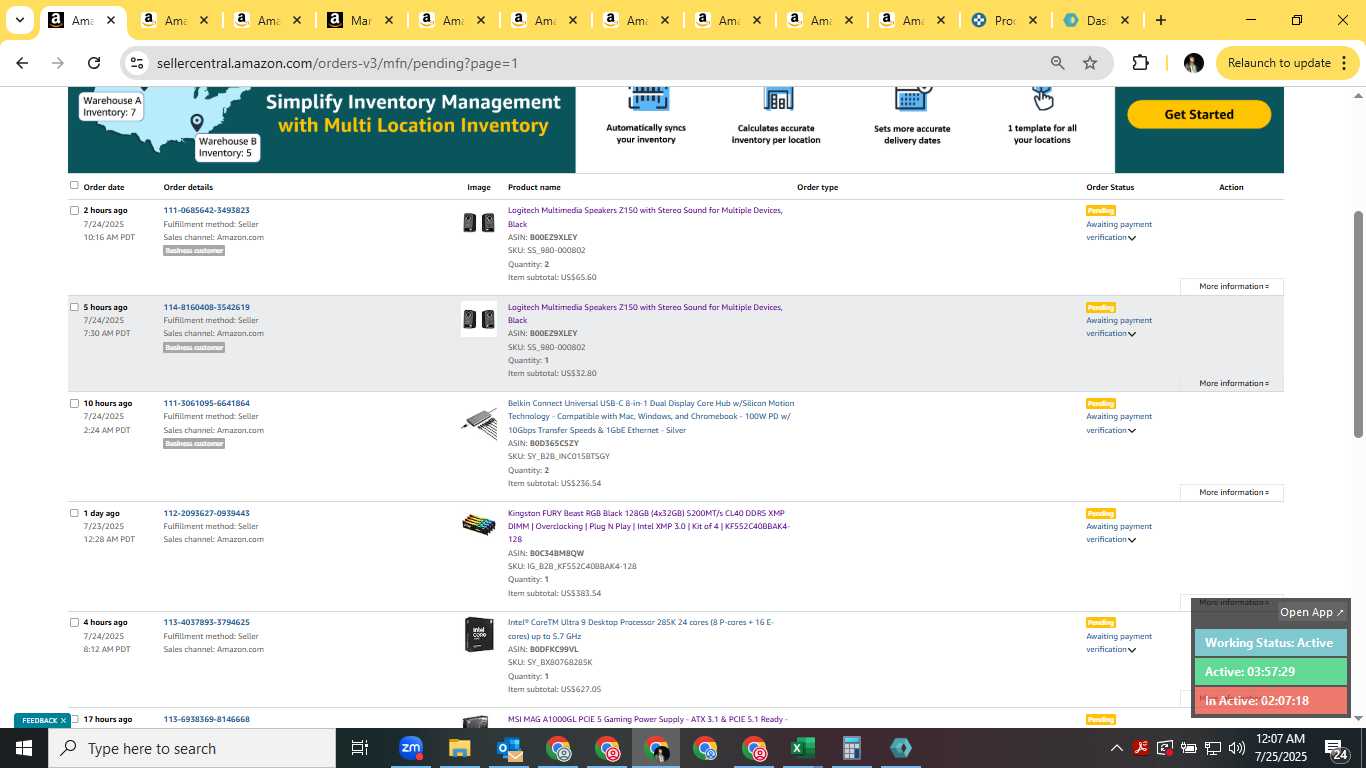Image resolution: width=1366 pixels, height=768 pixels.
Task: Click the Windows Start button
Action: tap(23, 748)
